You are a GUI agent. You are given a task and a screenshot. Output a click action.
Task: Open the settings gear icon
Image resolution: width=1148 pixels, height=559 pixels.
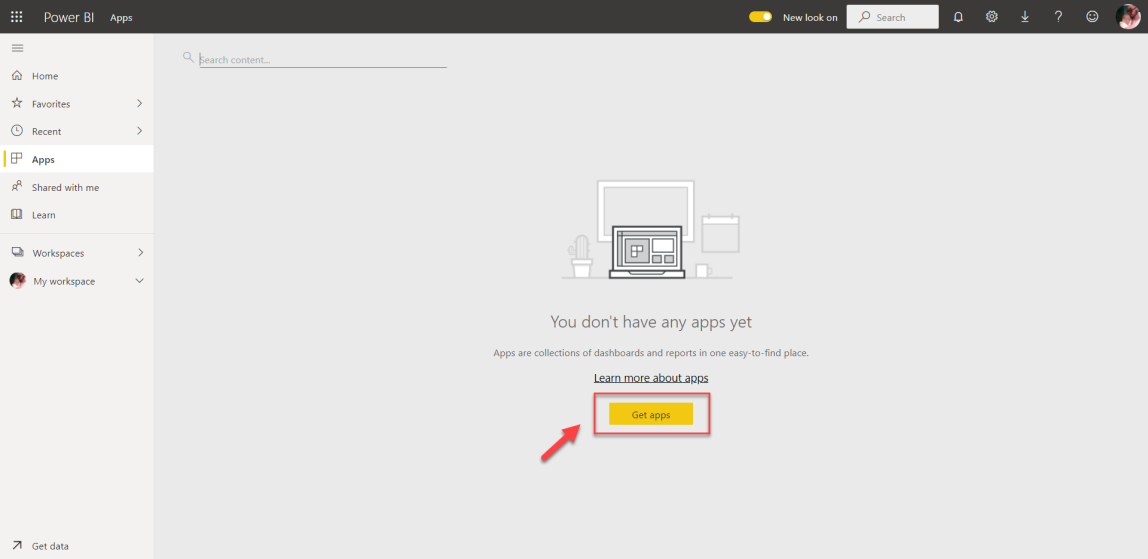(991, 17)
